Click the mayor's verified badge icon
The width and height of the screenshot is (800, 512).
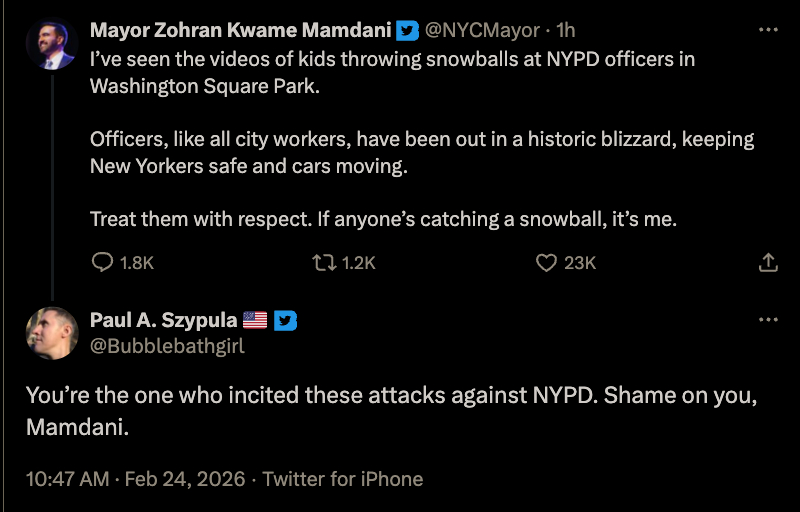[408, 32]
